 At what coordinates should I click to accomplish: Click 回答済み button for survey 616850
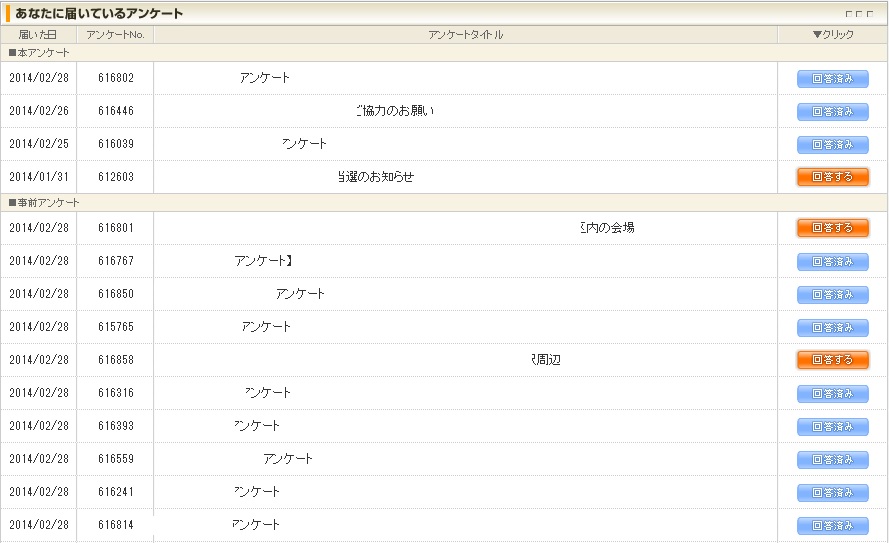tap(832, 295)
